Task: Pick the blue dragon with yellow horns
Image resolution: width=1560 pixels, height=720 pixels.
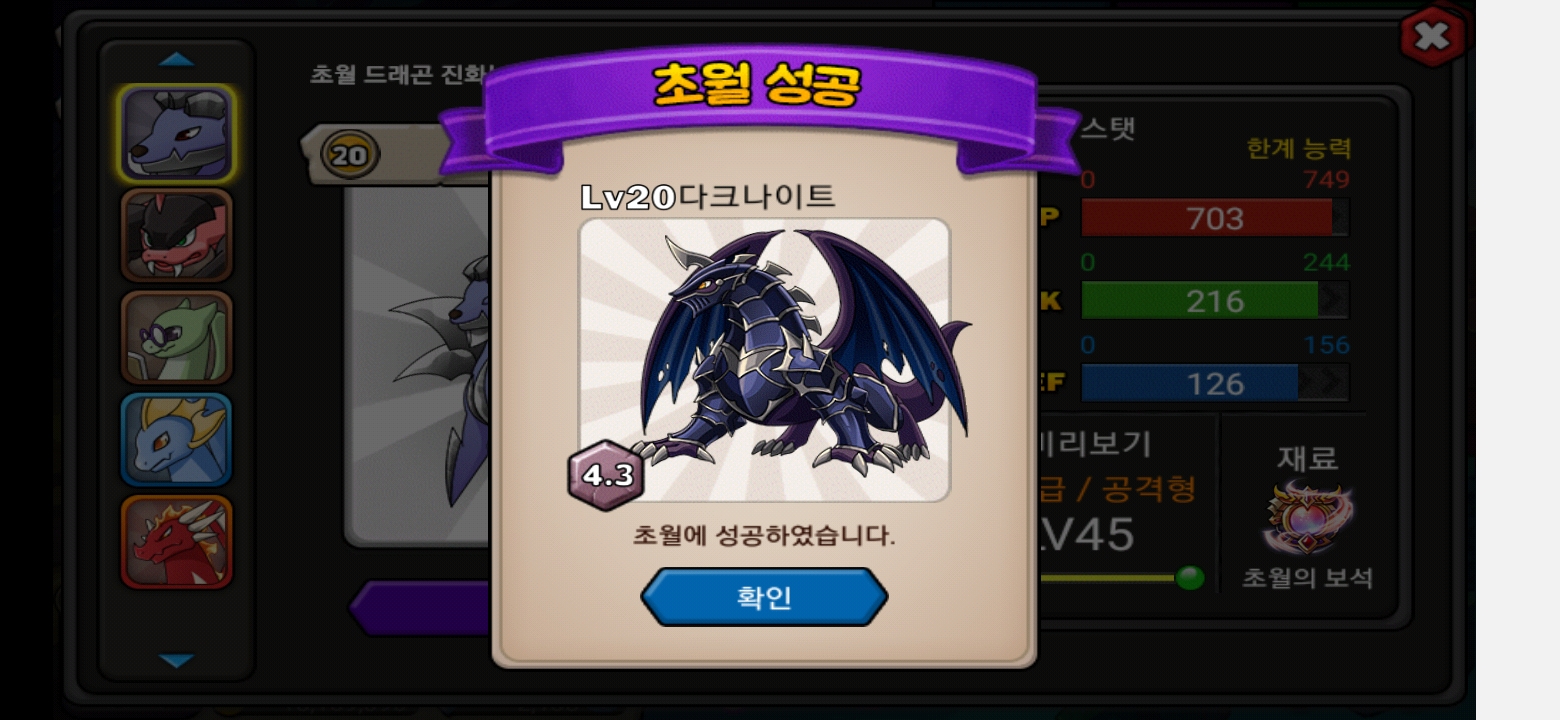Action: (177, 440)
